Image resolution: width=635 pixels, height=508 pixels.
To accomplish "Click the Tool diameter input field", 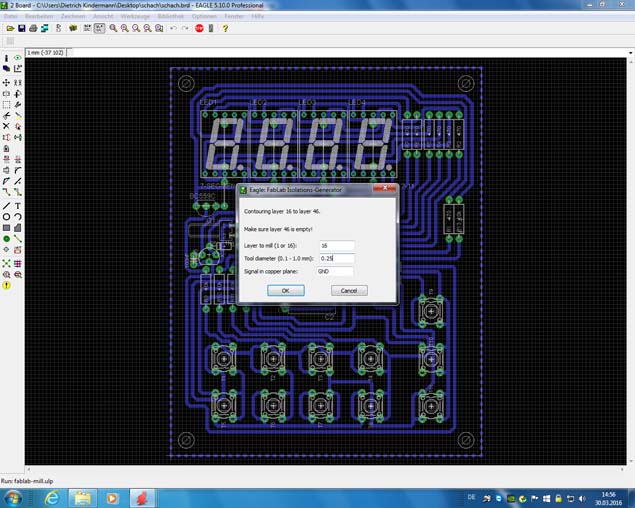I will (x=337, y=258).
